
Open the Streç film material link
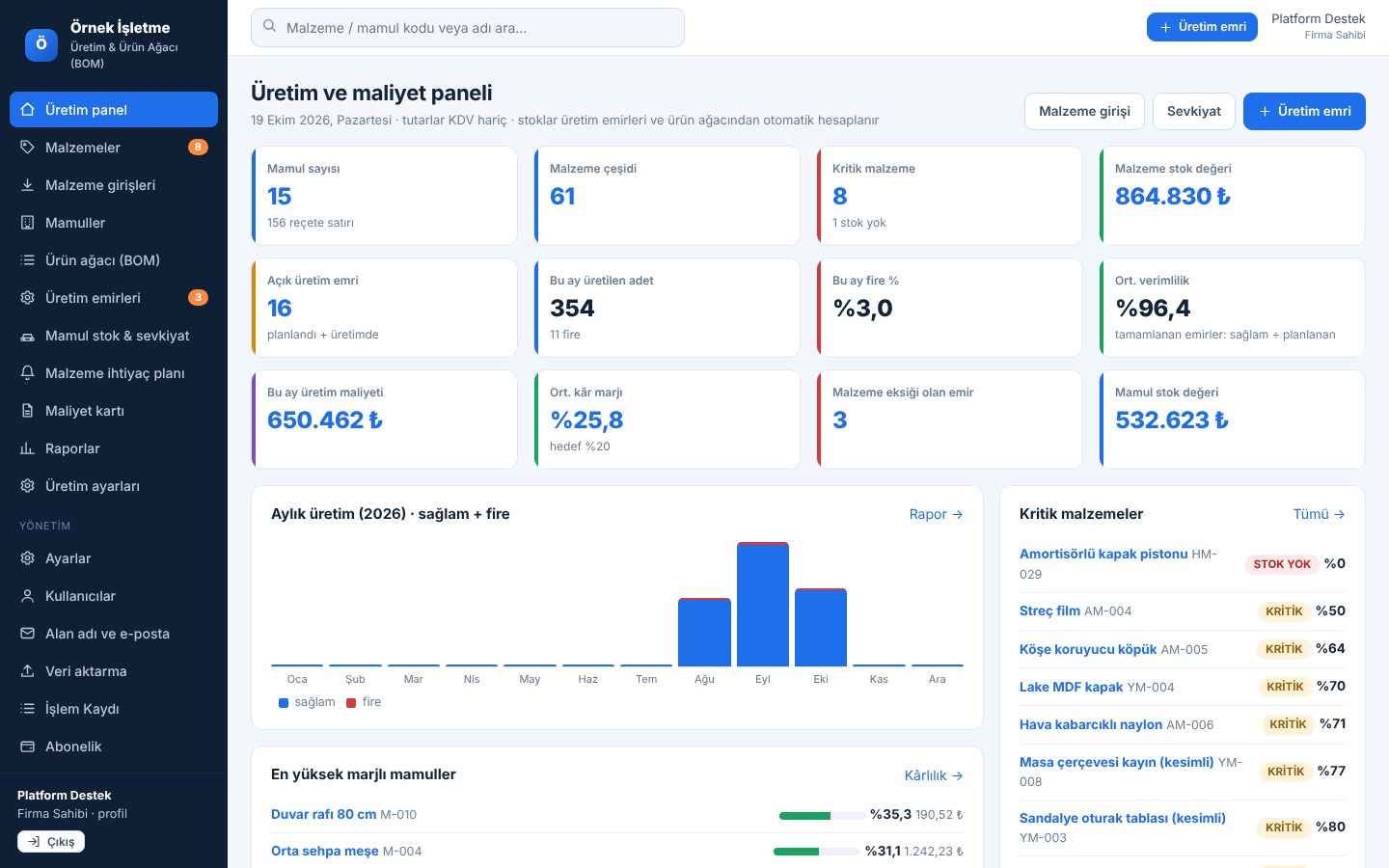[x=1049, y=610]
